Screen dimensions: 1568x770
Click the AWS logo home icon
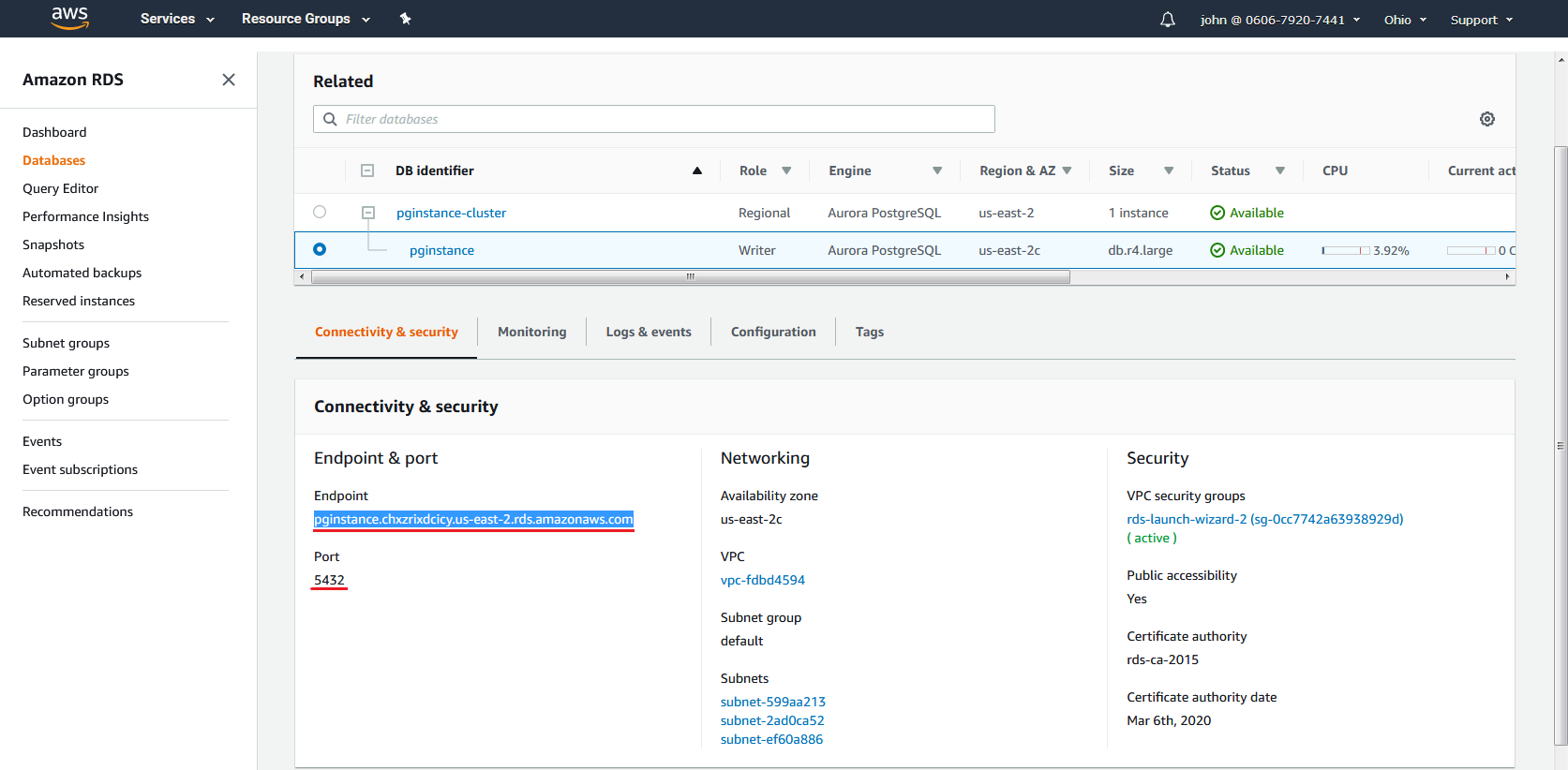(70, 18)
